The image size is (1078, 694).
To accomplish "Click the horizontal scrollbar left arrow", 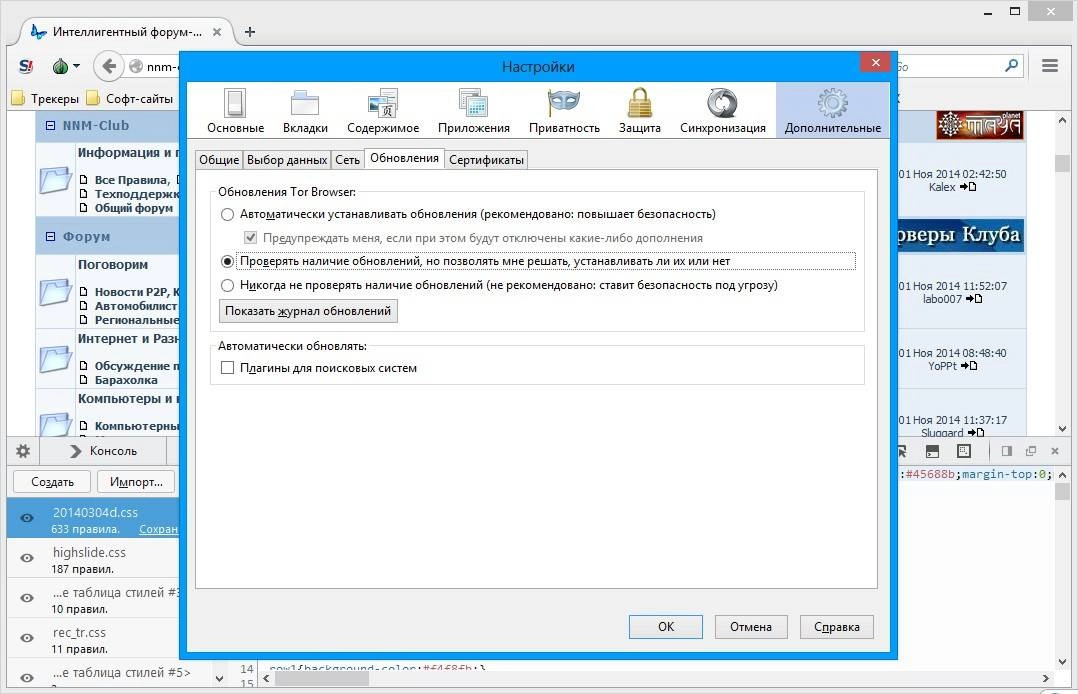I will (267, 679).
